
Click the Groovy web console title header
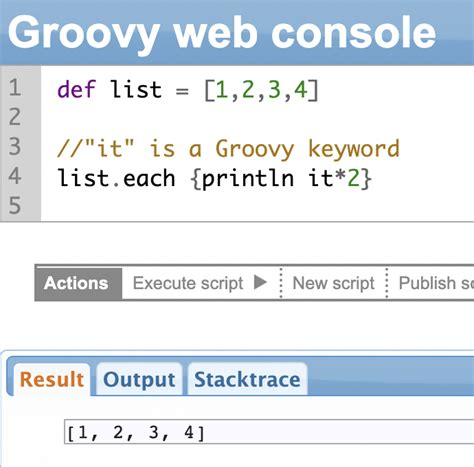[x=222, y=33]
